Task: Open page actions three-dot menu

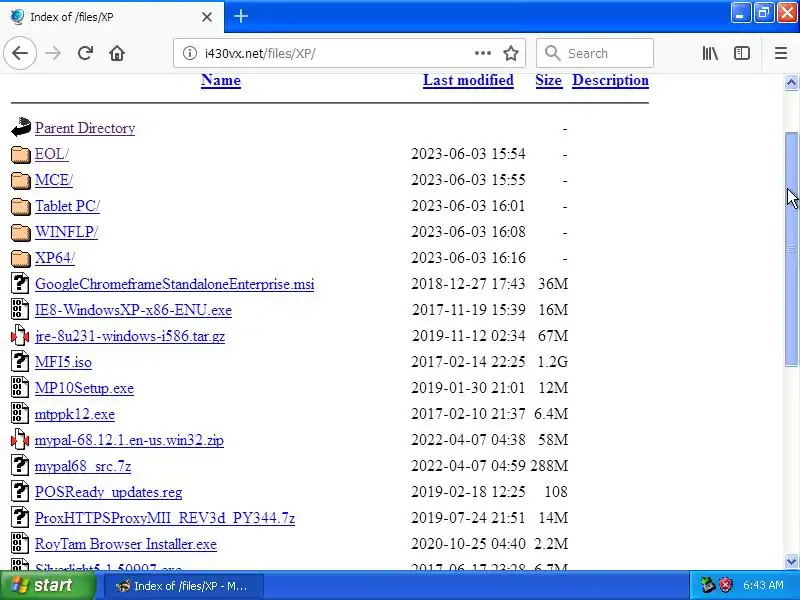Action: tap(483, 53)
